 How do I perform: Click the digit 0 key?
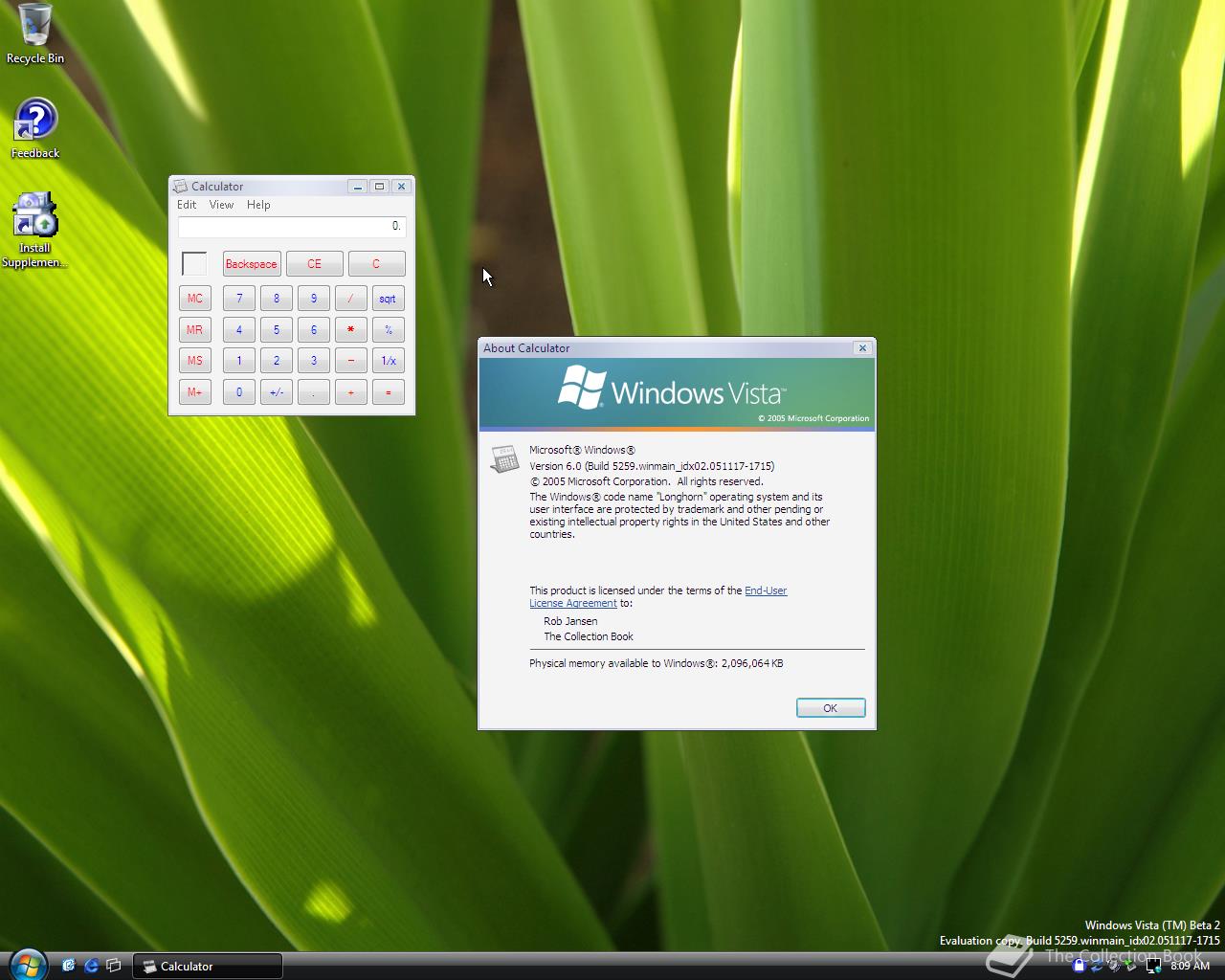click(239, 392)
